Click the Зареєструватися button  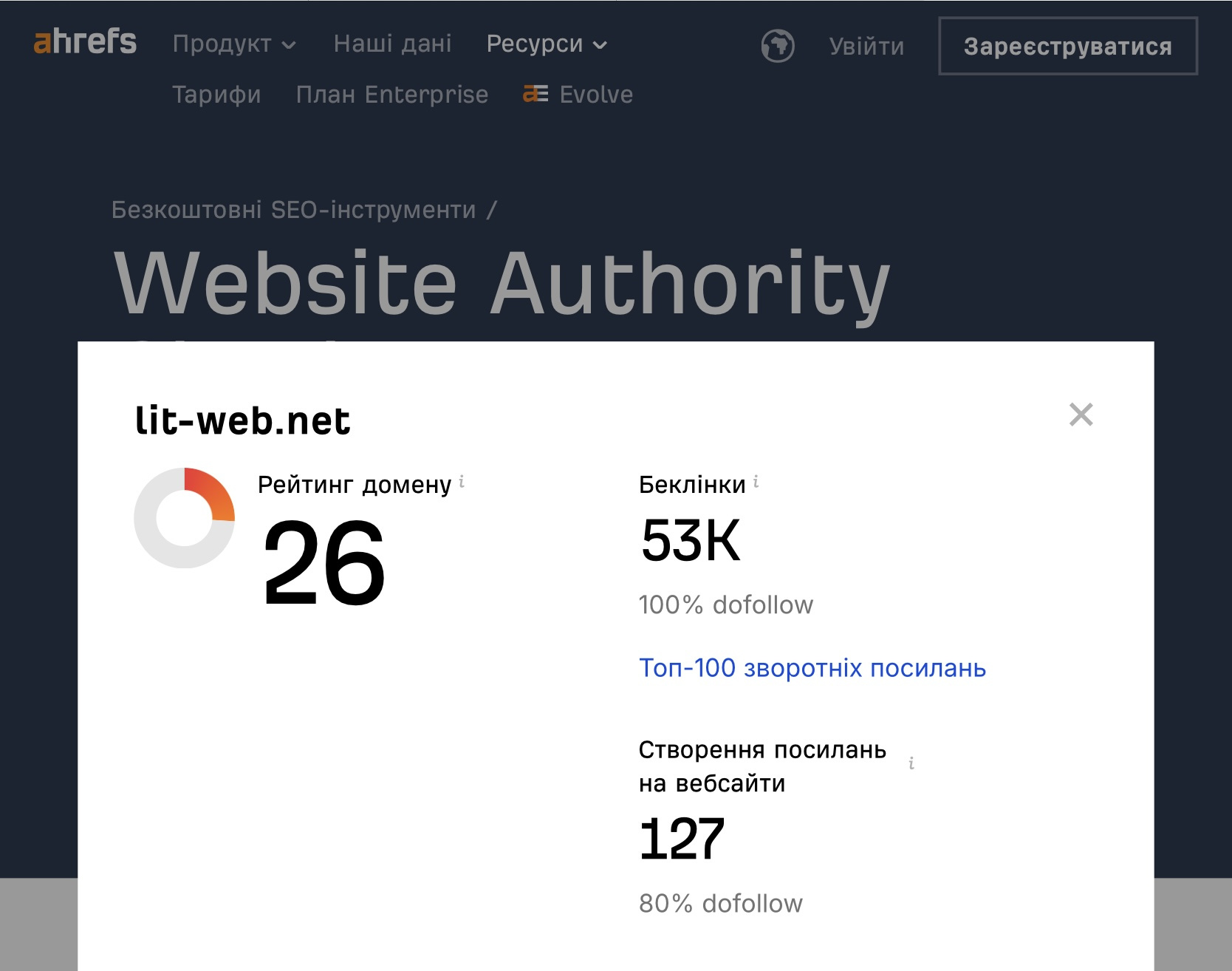(1068, 46)
